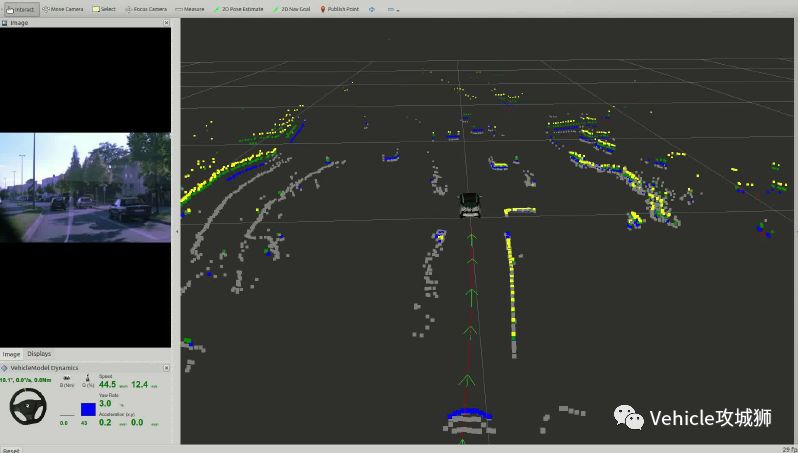This screenshot has height=453, width=798.
Task: Click the brake pedal icon
Action: pyautogui.click(x=67, y=378)
